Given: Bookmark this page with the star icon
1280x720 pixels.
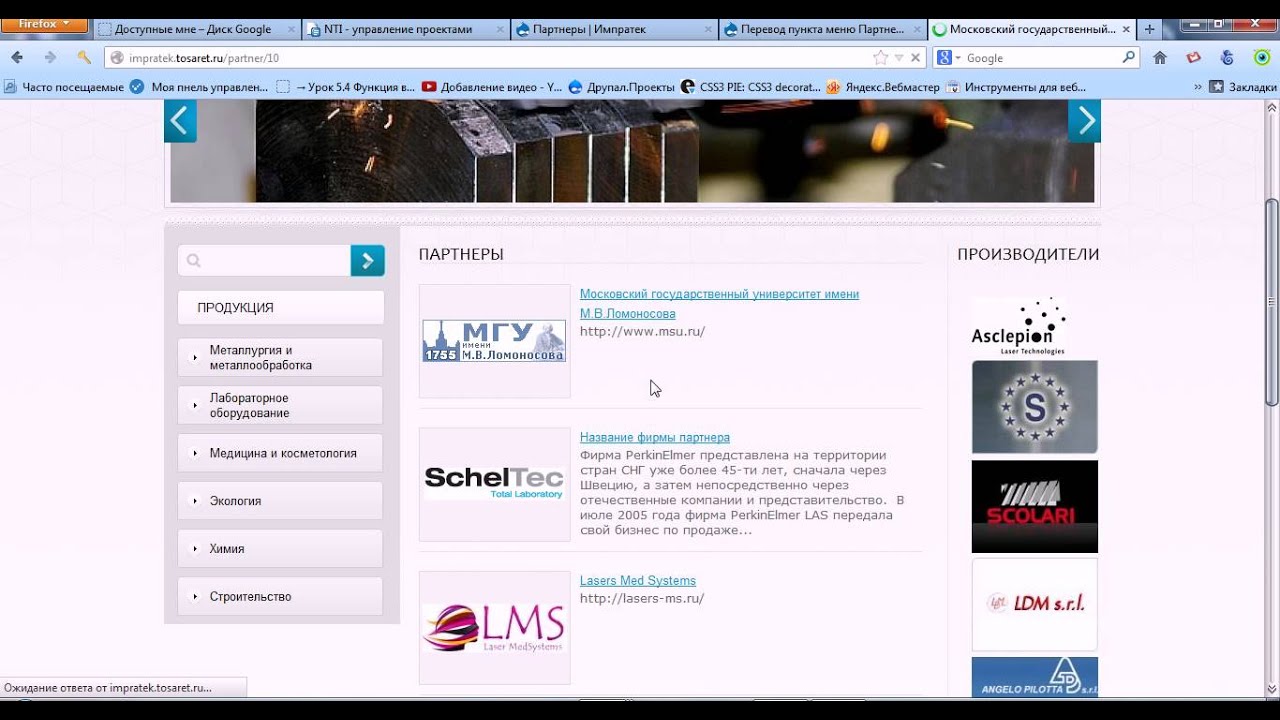Looking at the screenshot, I should click(880, 58).
